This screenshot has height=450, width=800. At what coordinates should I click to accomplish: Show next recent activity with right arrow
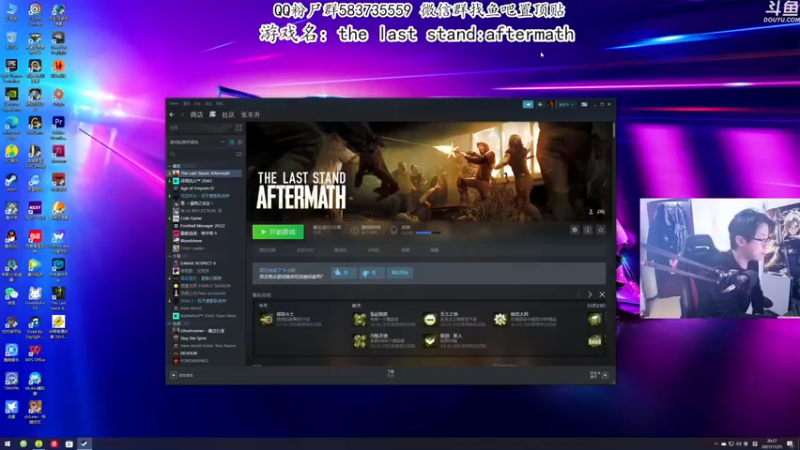pos(590,294)
